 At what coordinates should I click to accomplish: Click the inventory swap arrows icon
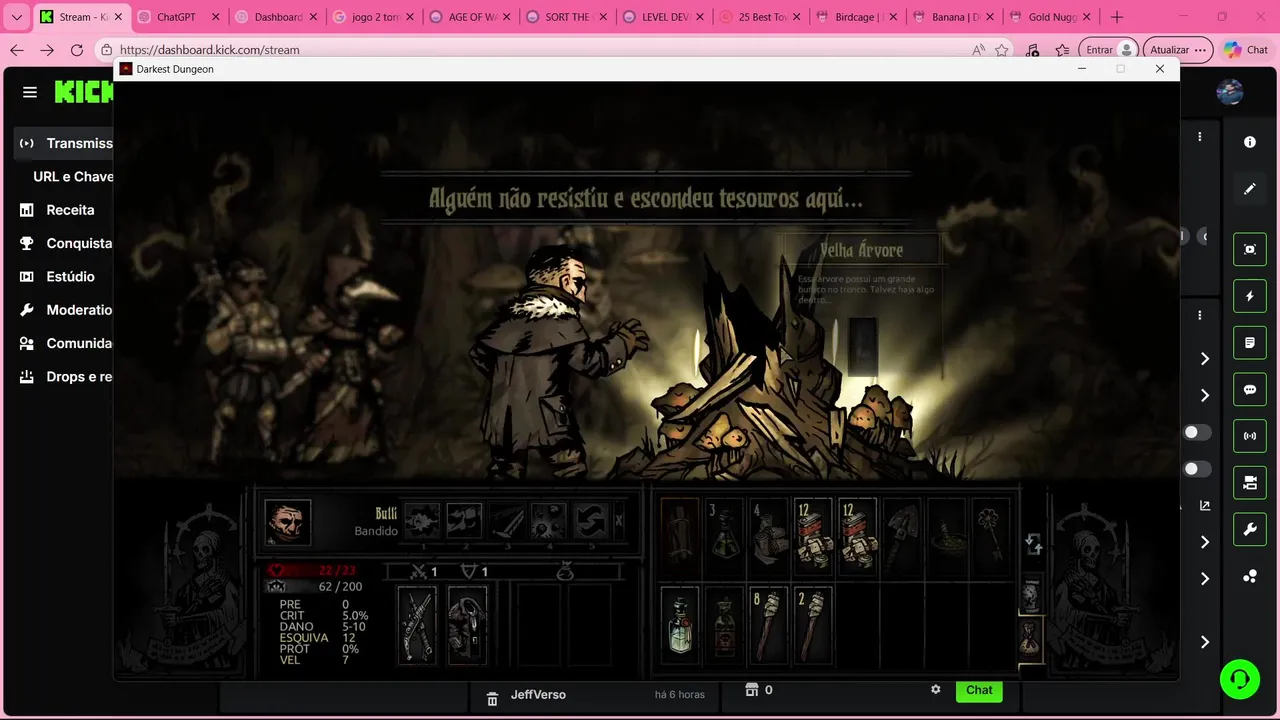pos(1034,544)
